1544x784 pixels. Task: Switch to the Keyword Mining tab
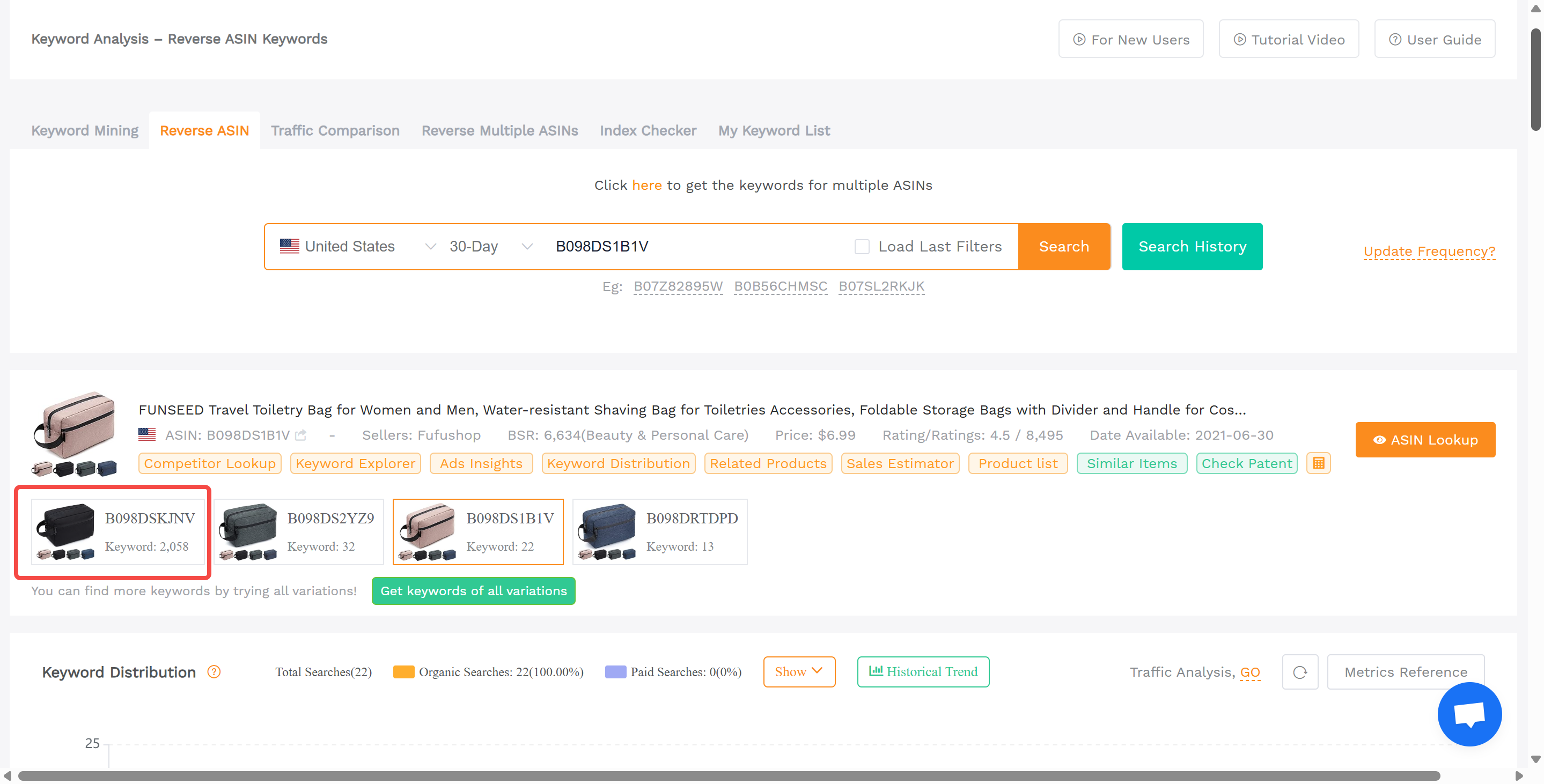[x=85, y=130]
